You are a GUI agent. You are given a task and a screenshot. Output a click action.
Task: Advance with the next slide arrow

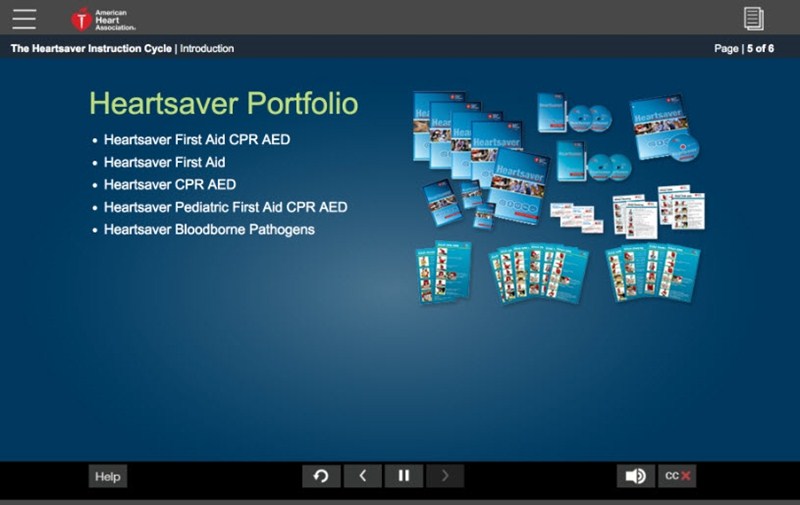[445, 476]
